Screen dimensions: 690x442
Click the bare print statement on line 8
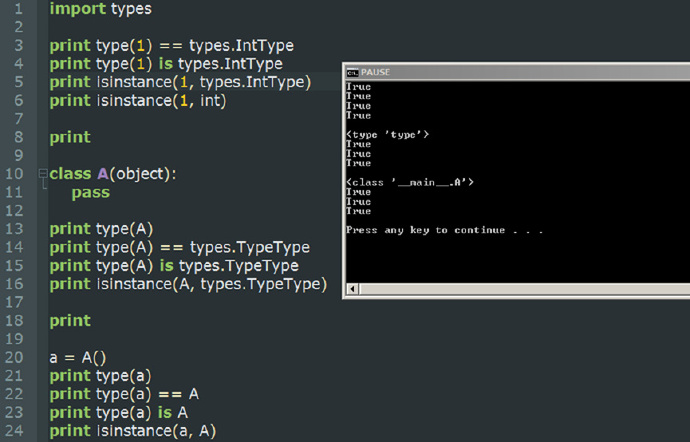click(x=70, y=137)
